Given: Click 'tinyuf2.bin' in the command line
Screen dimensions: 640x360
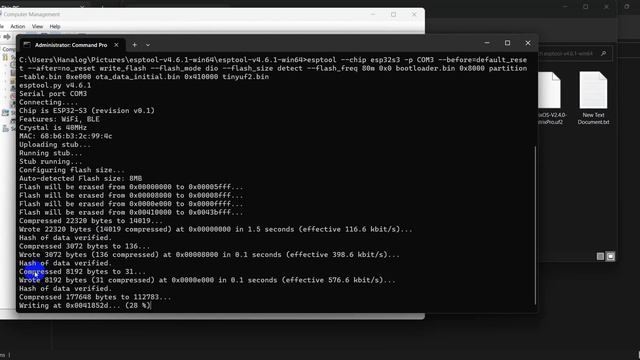Looking at the screenshot, I should coord(245,77).
